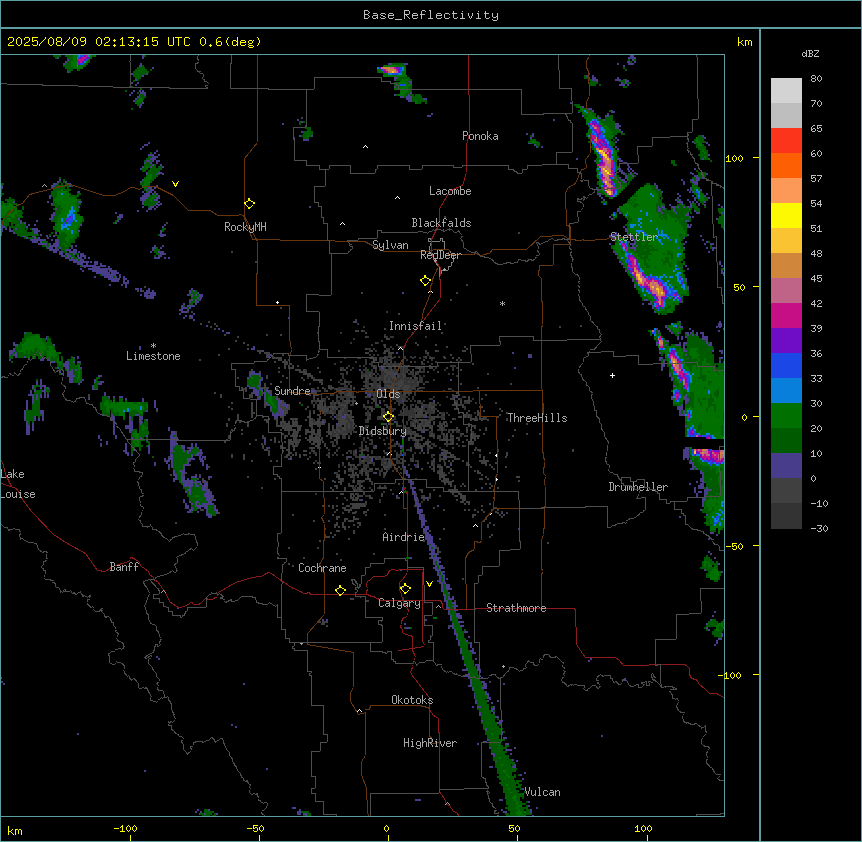The width and height of the screenshot is (862, 842).
Task: Click the Calgary city label
Action: tap(399, 603)
